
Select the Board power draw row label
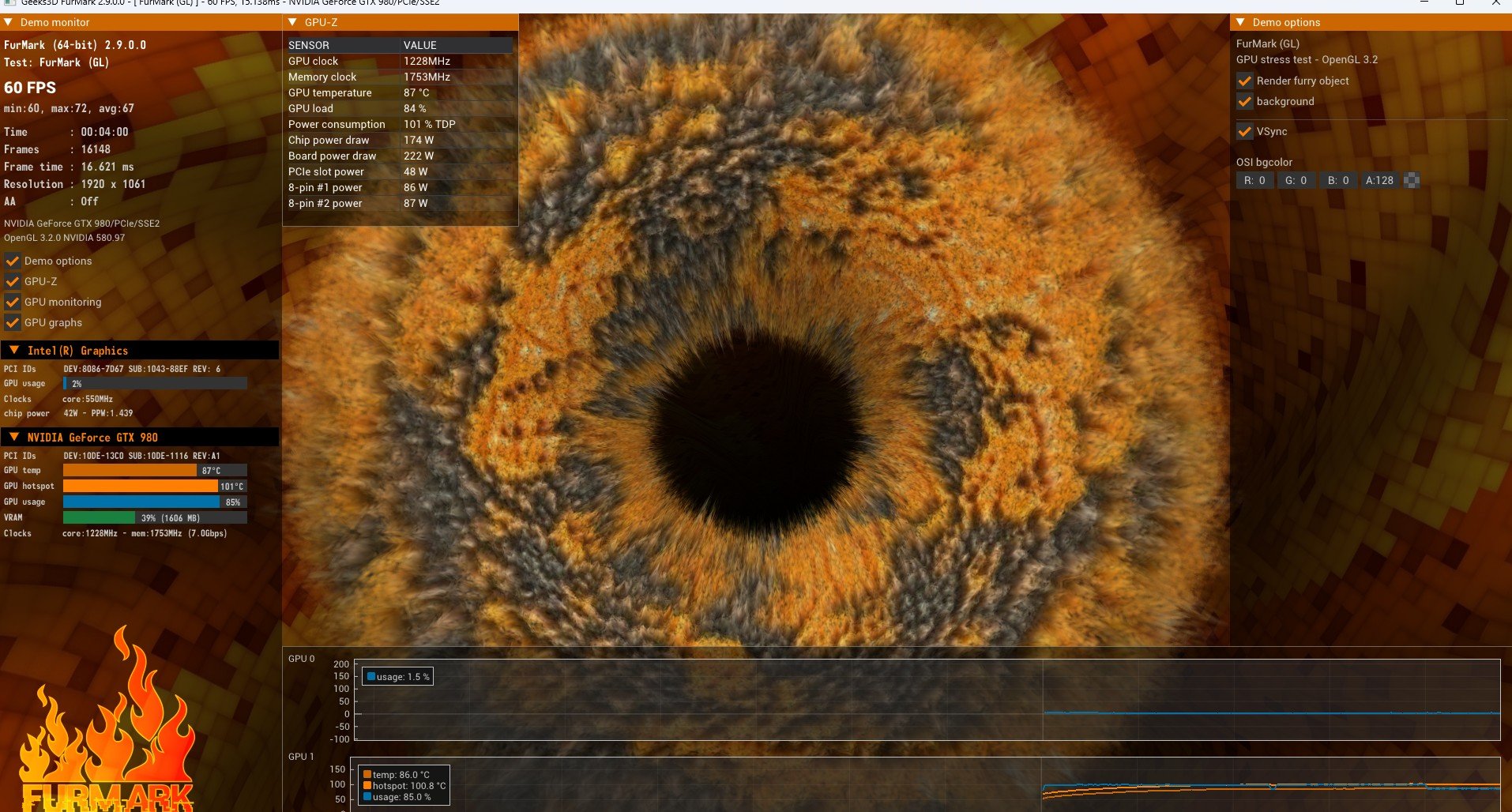pyautogui.click(x=332, y=156)
